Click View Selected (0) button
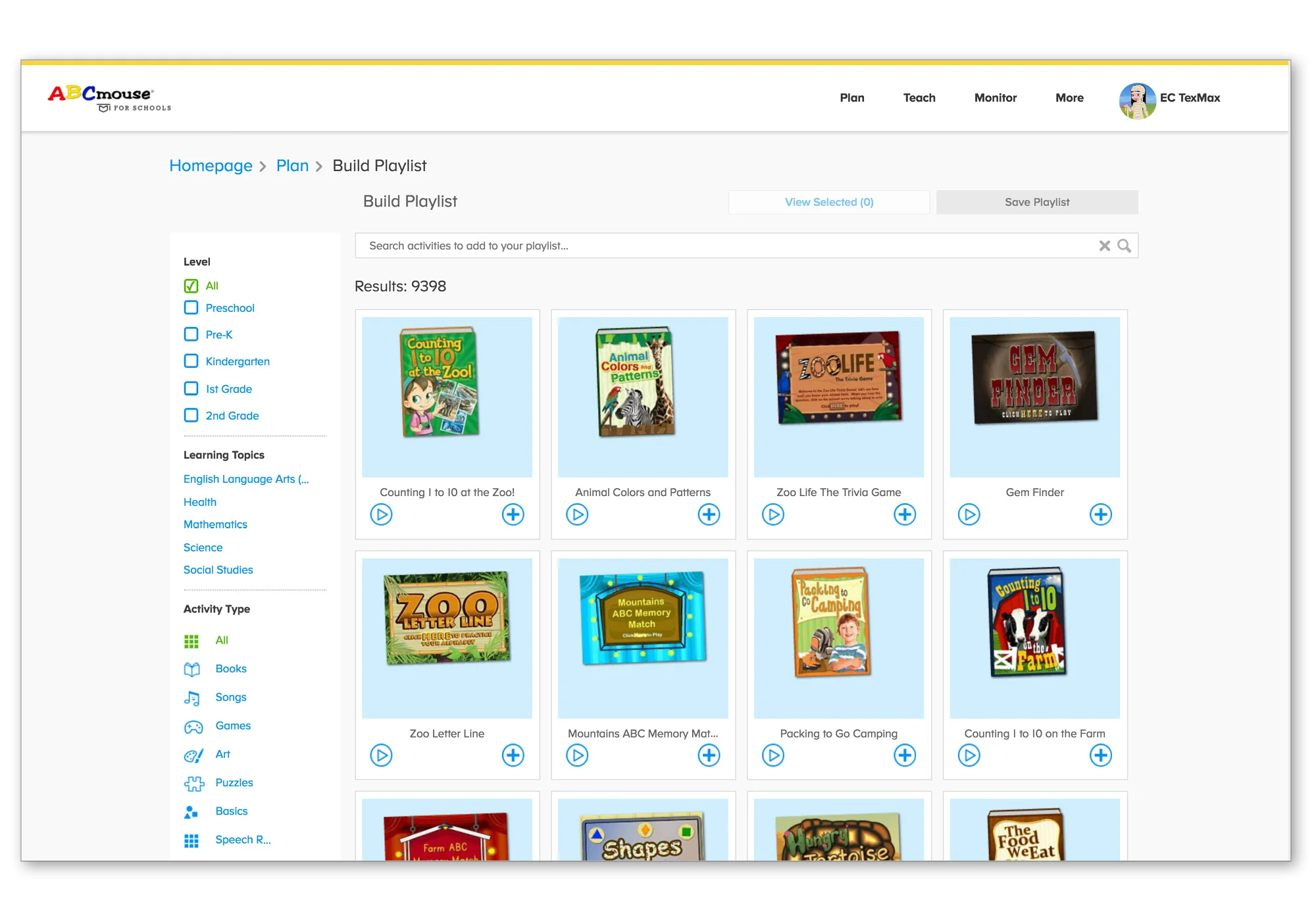The width and height of the screenshot is (1316, 921). 829,202
